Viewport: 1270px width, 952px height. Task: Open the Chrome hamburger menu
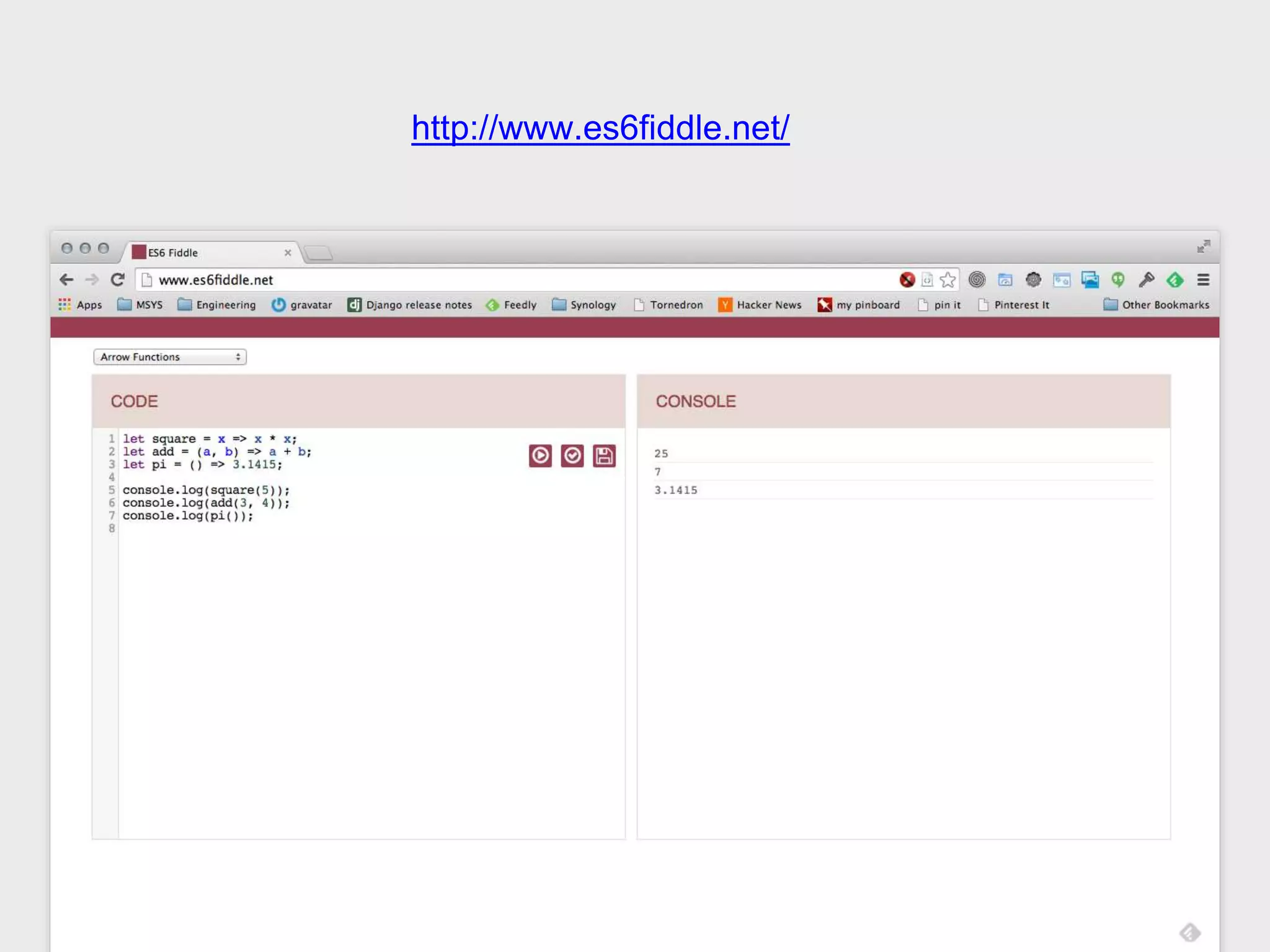tap(1203, 280)
